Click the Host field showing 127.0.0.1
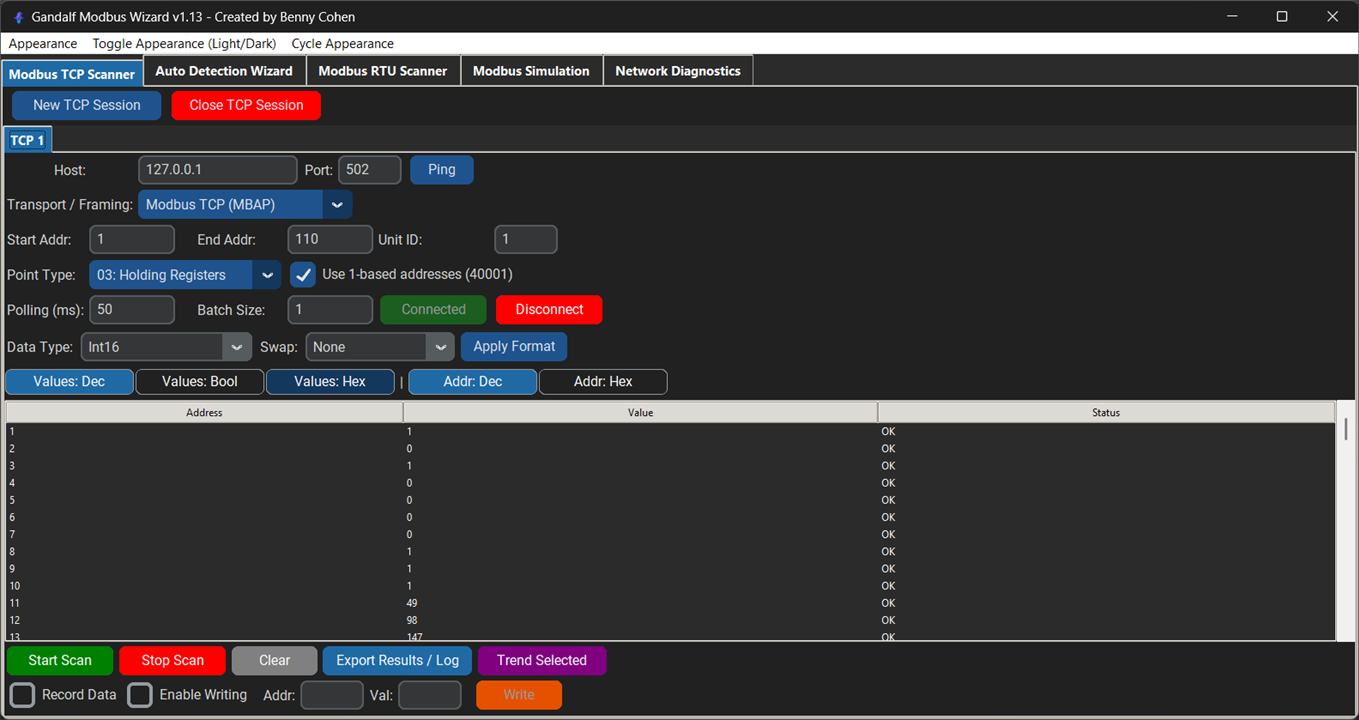1359x720 pixels. click(x=218, y=170)
